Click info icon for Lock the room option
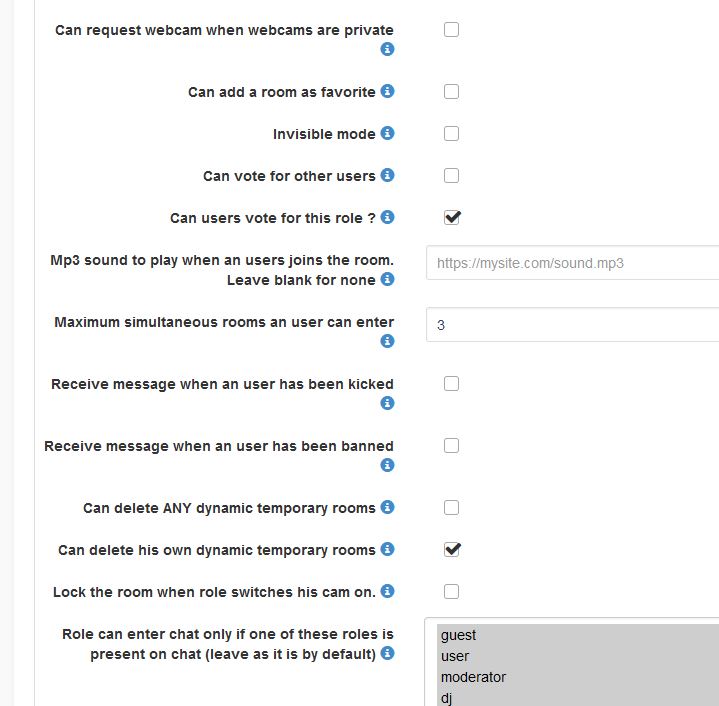The height and width of the screenshot is (706, 719). click(388, 591)
